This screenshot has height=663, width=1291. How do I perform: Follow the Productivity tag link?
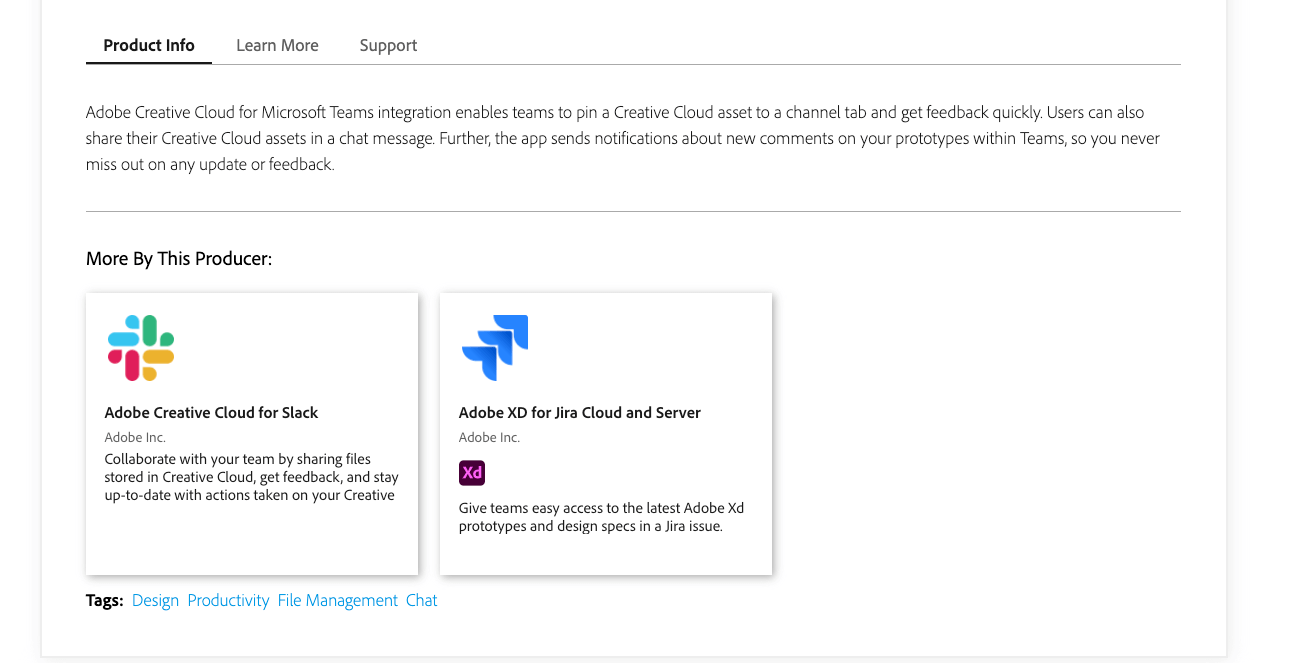[x=228, y=600]
